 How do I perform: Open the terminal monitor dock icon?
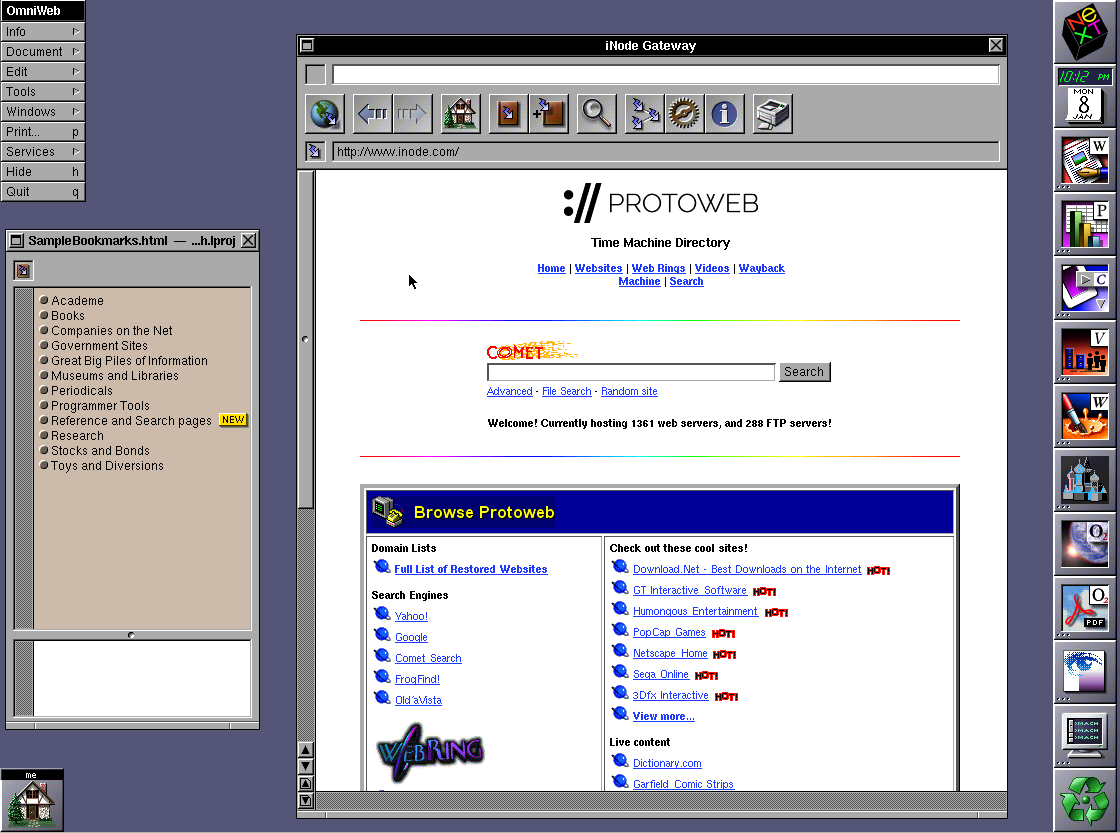click(x=1085, y=736)
